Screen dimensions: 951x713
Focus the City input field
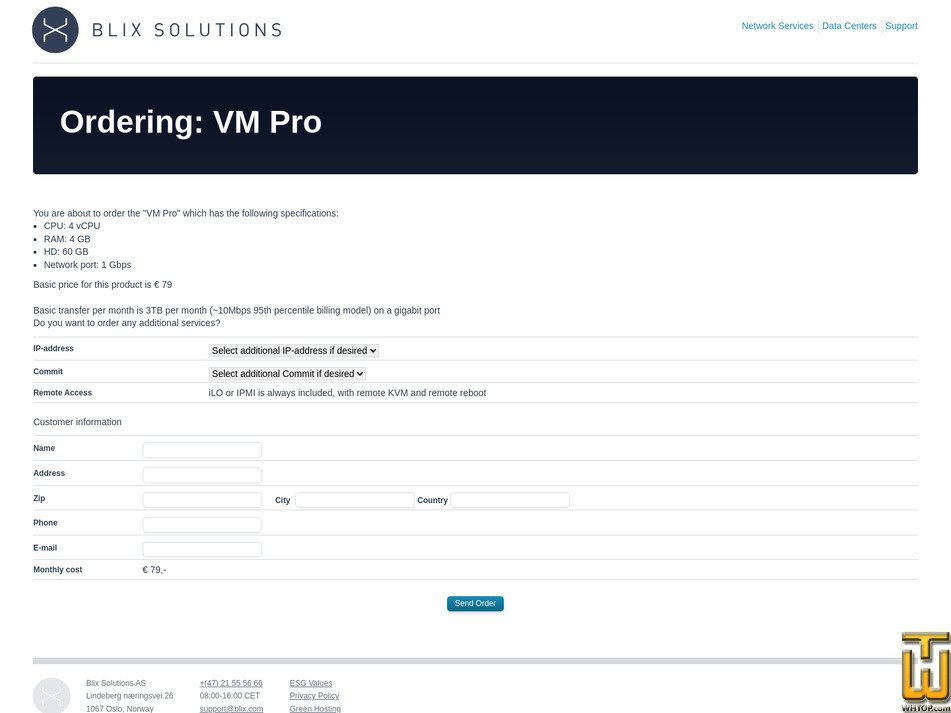[x=355, y=500]
